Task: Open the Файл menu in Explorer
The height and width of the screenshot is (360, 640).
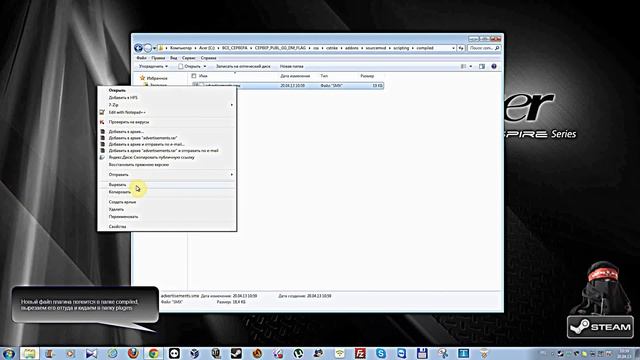Action: (x=141, y=58)
